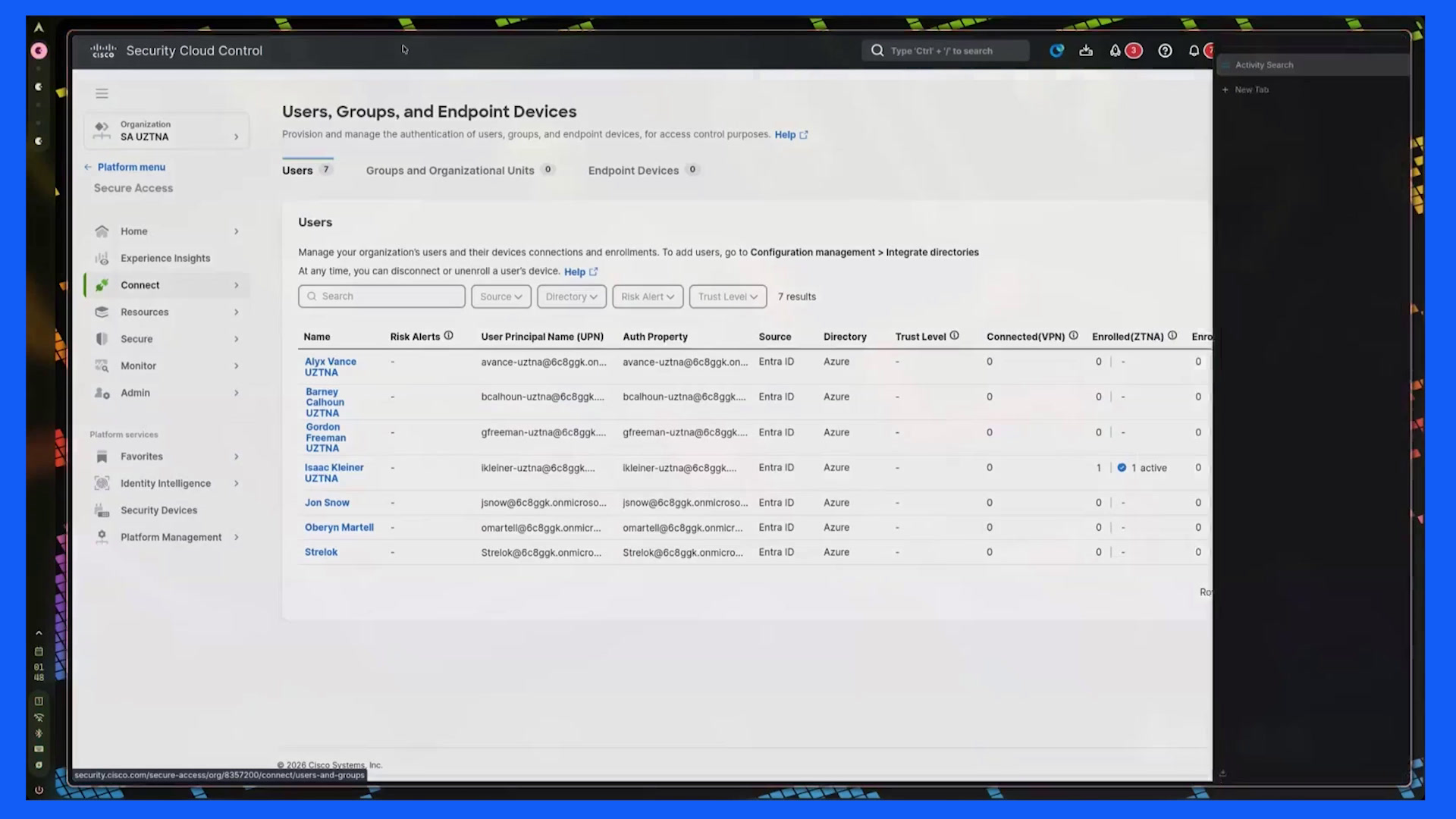The image size is (1456, 819).
Task: Open the AI assistant icon in header
Action: [1056, 51]
